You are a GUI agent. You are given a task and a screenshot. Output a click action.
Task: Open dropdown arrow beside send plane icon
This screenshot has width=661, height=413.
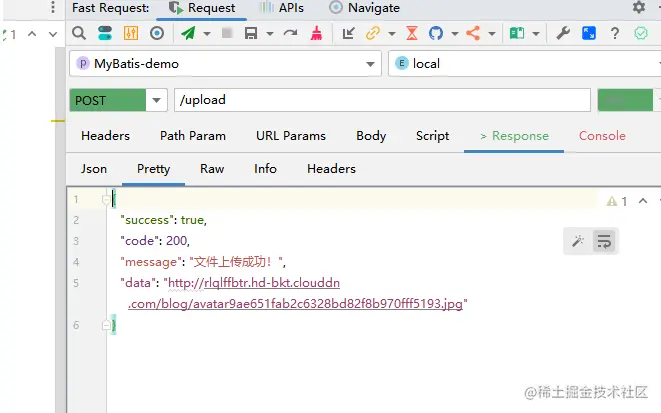pos(207,33)
